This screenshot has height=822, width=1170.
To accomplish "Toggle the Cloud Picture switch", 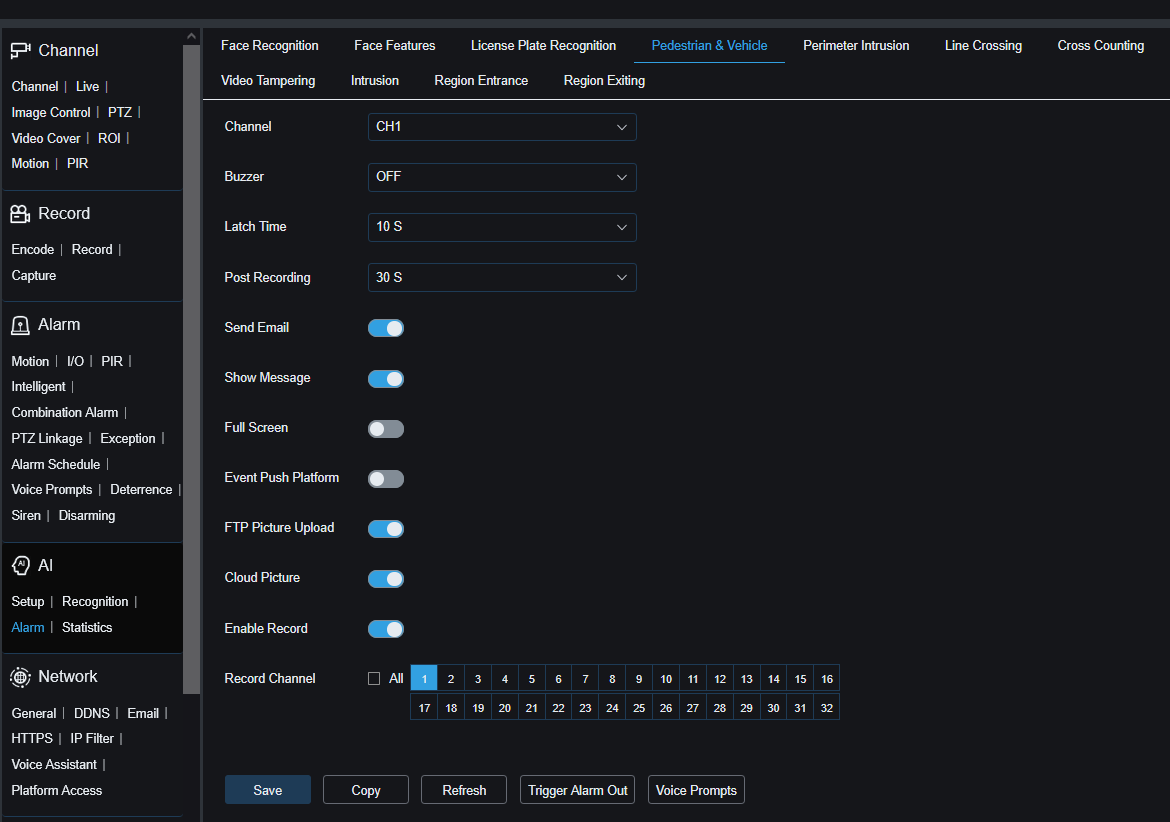I will [386, 579].
